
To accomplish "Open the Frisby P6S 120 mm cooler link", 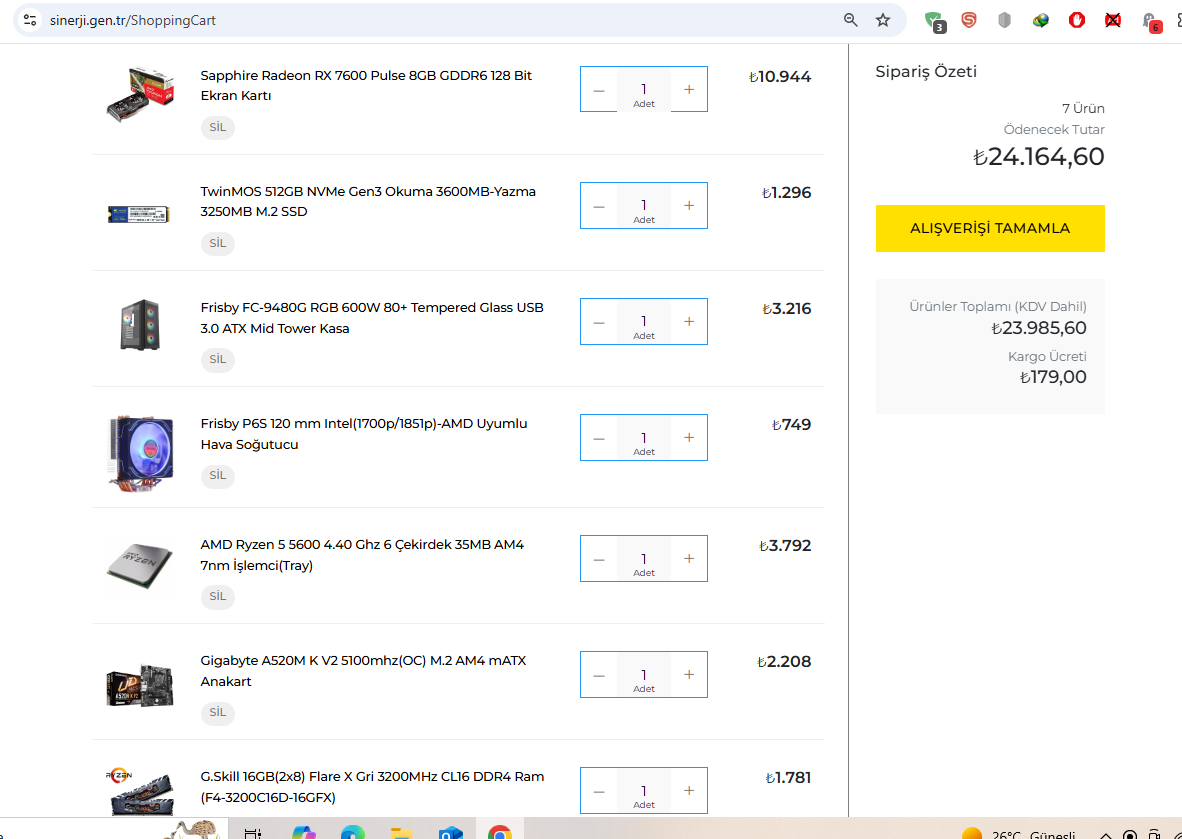I will (364, 433).
